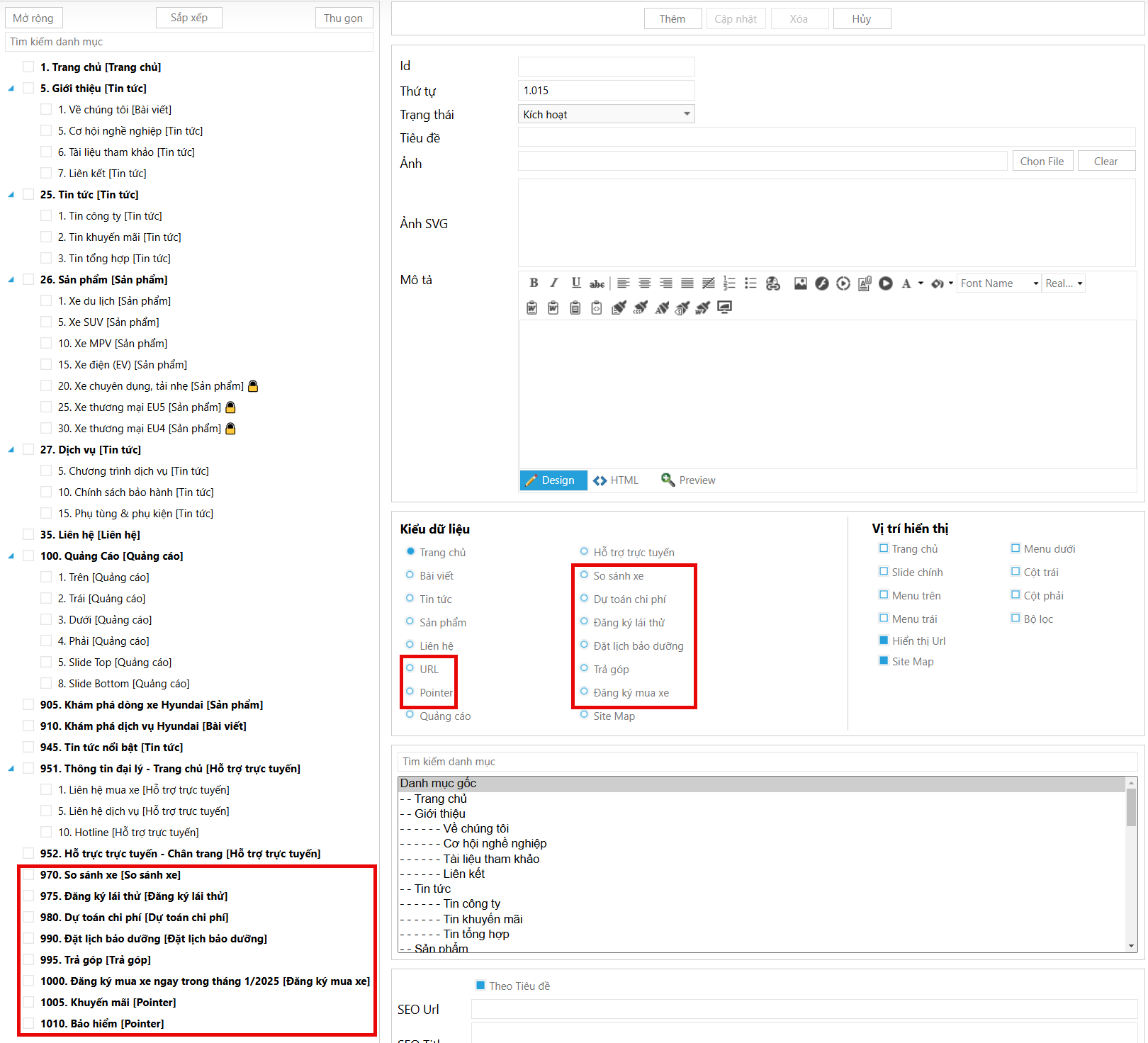Center align text in the editor
The height and width of the screenshot is (1043, 1148).
[644, 283]
